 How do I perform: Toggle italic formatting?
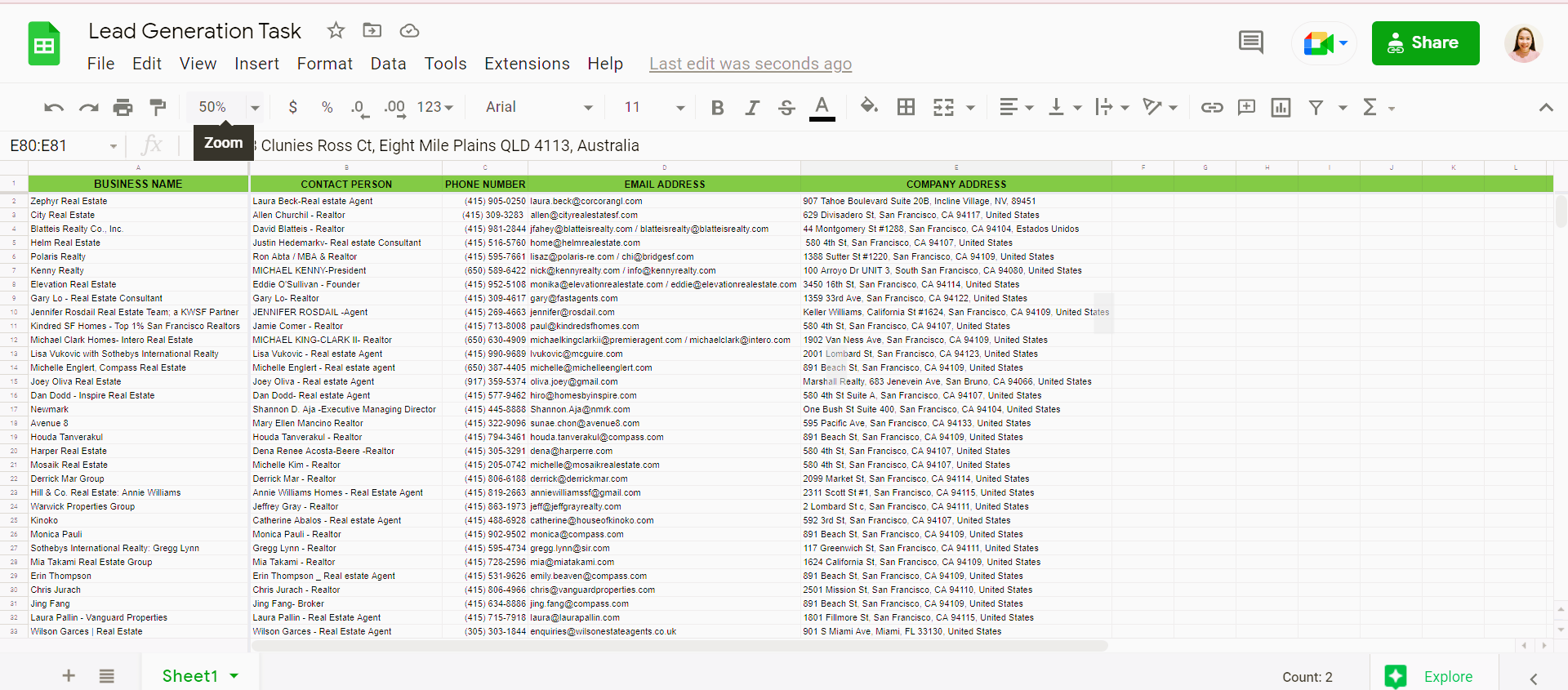(752, 107)
